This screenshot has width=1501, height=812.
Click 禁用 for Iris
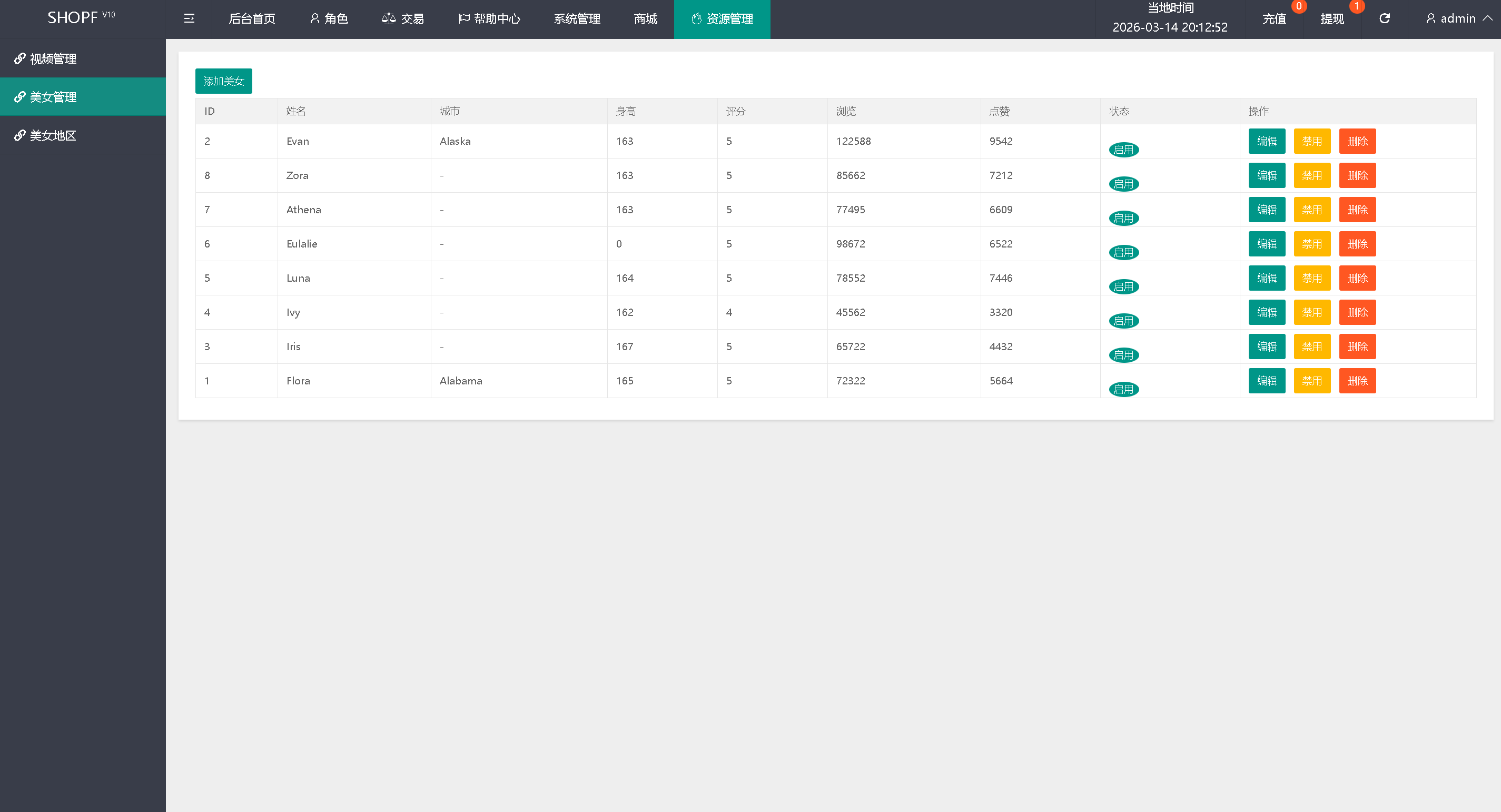(1312, 346)
